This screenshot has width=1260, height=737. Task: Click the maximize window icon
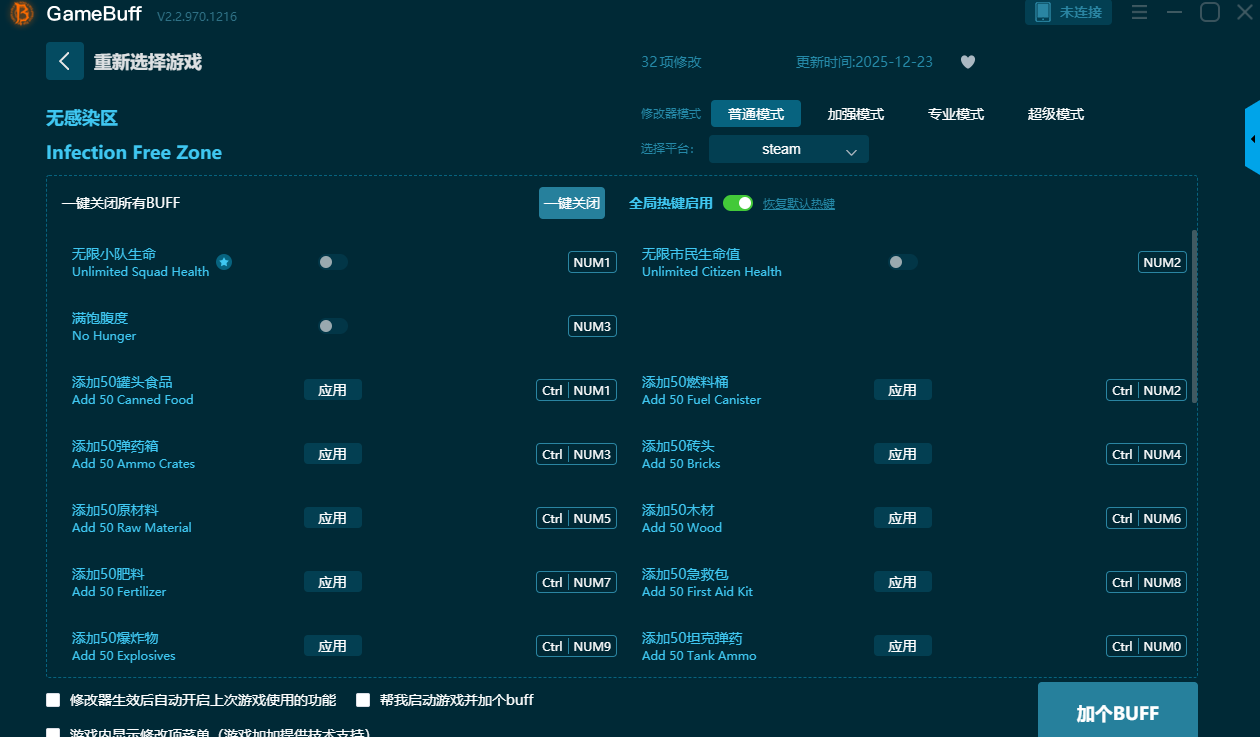pyautogui.click(x=1209, y=12)
